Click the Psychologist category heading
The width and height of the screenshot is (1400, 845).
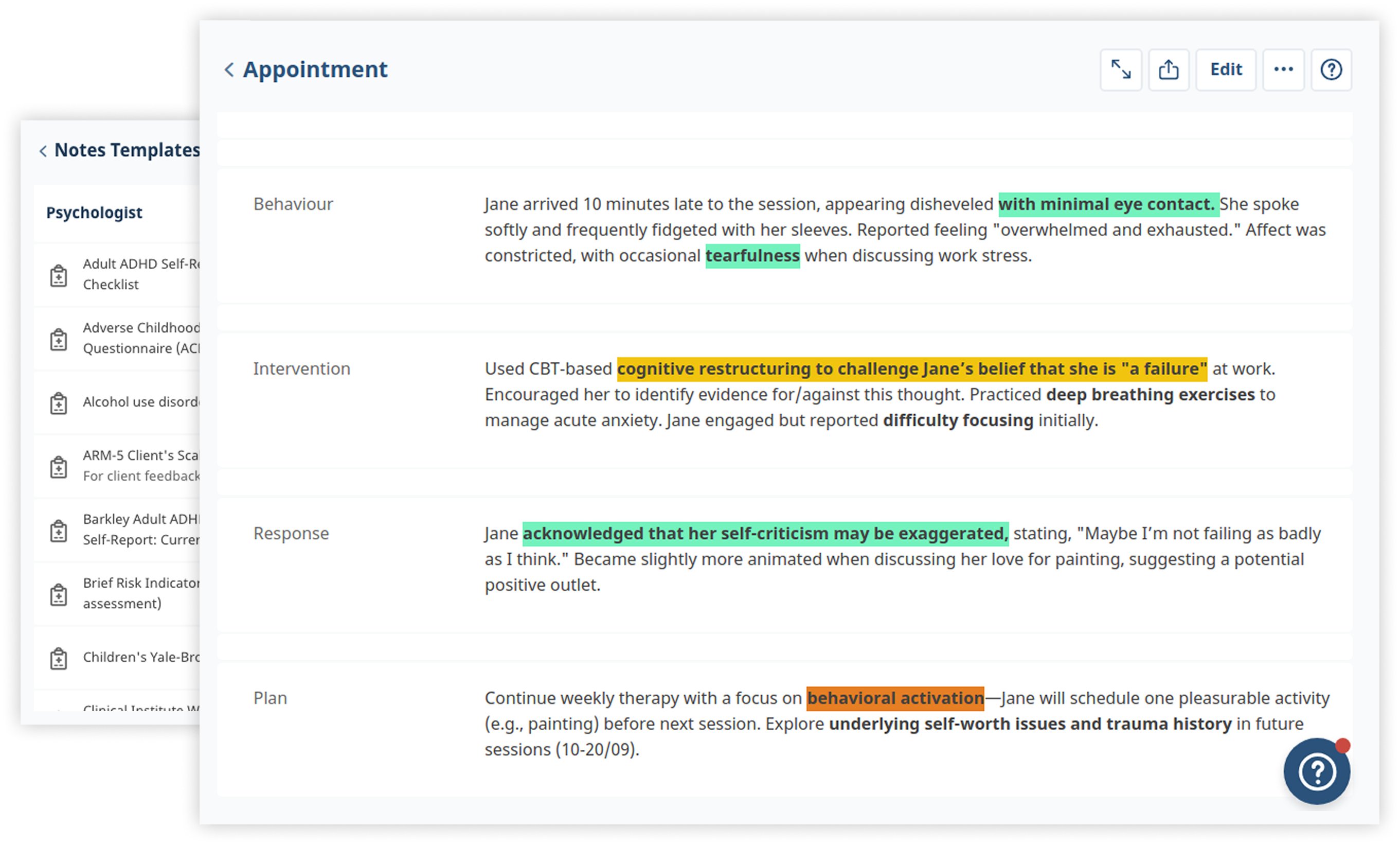[94, 213]
